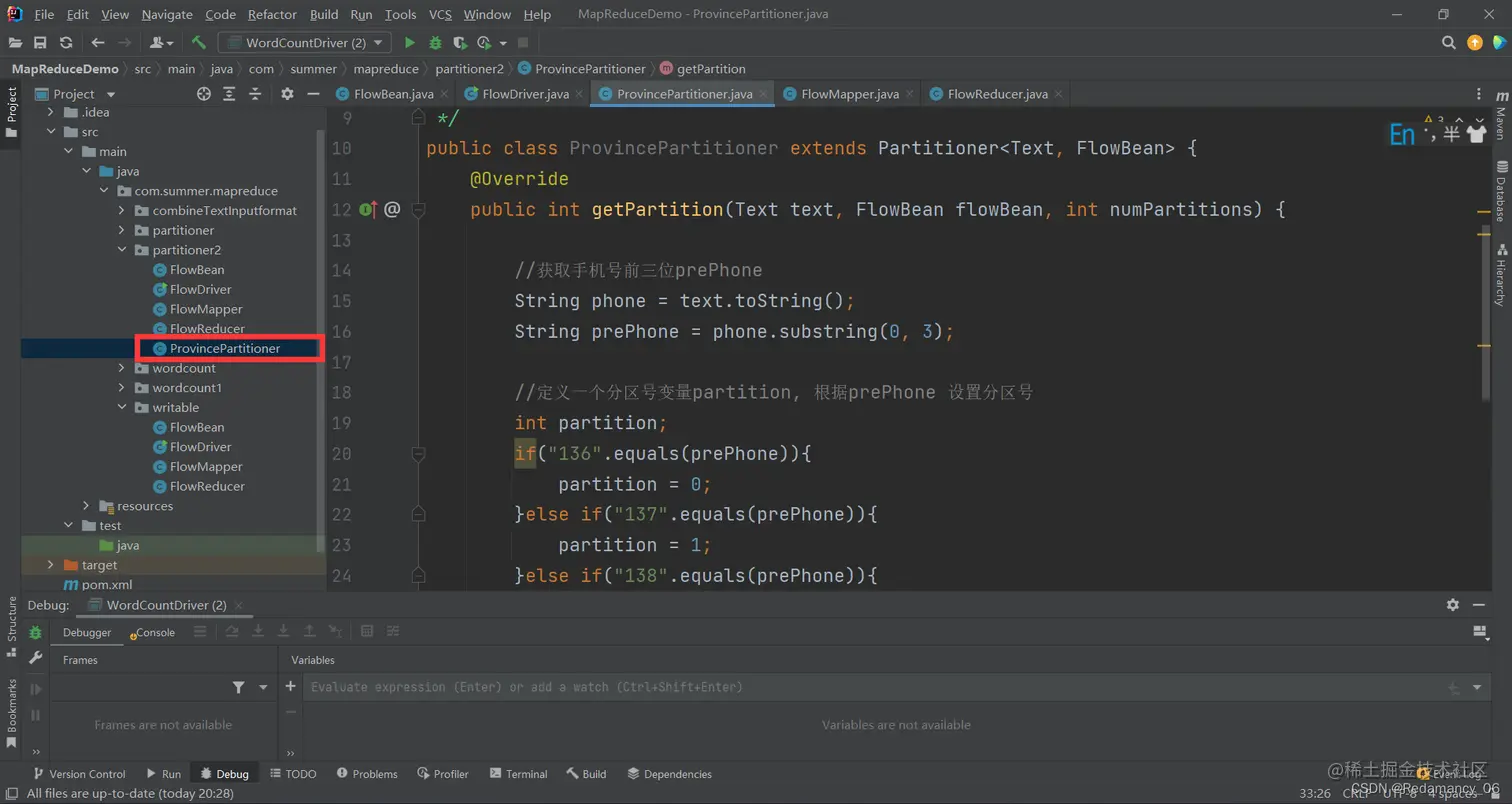Toggle the Debug tool window button
The image size is (1512, 804).
point(224,774)
